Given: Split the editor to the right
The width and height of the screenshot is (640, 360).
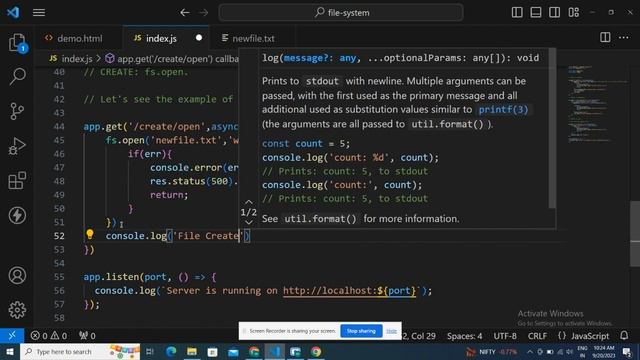Looking at the screenshot, I should coord(605,38).
